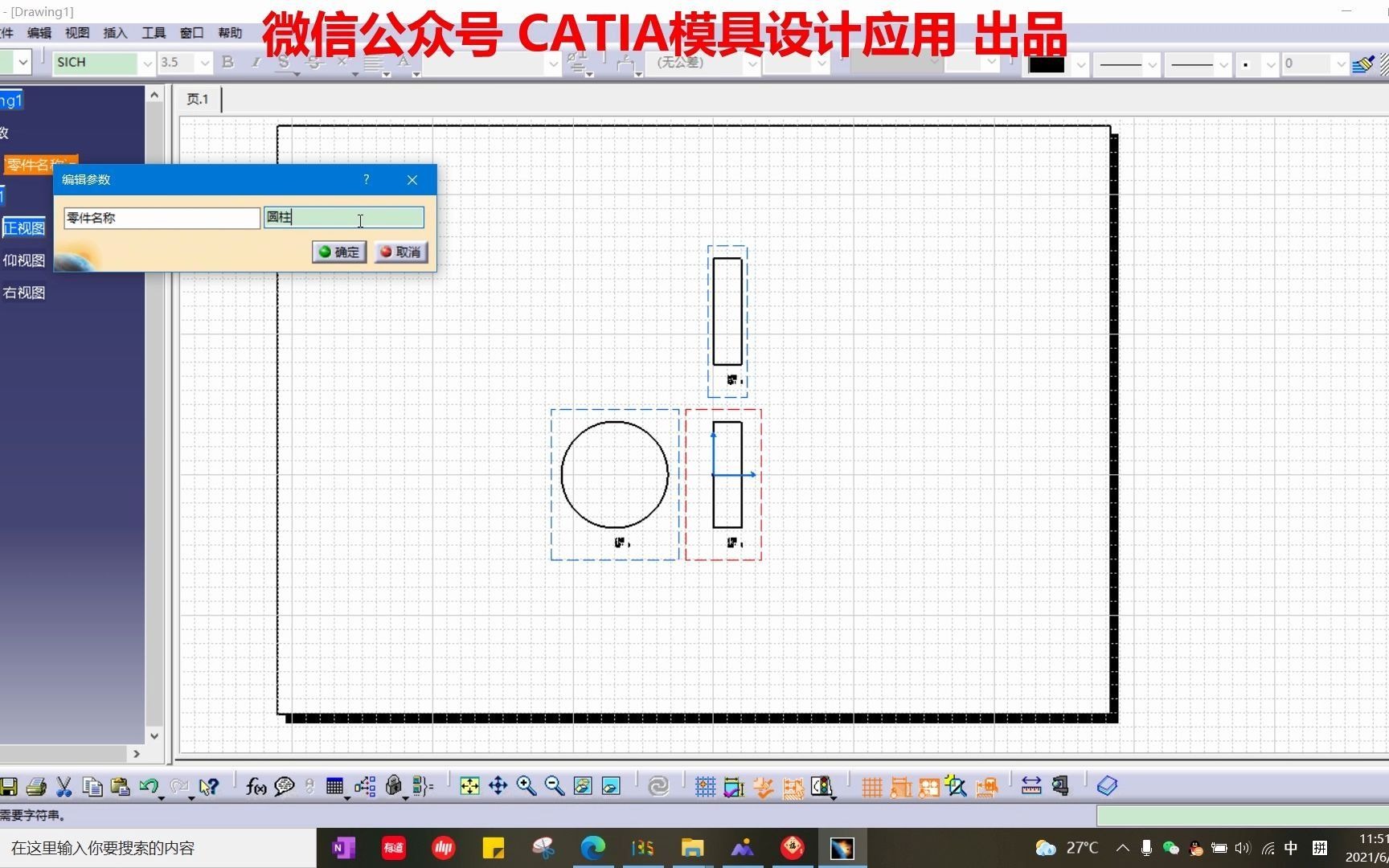This screenshot has height=868, width=1389.
Task: Click the 圆柱 parameter input field
Action: pyautogui.click(x=344, y=218)
